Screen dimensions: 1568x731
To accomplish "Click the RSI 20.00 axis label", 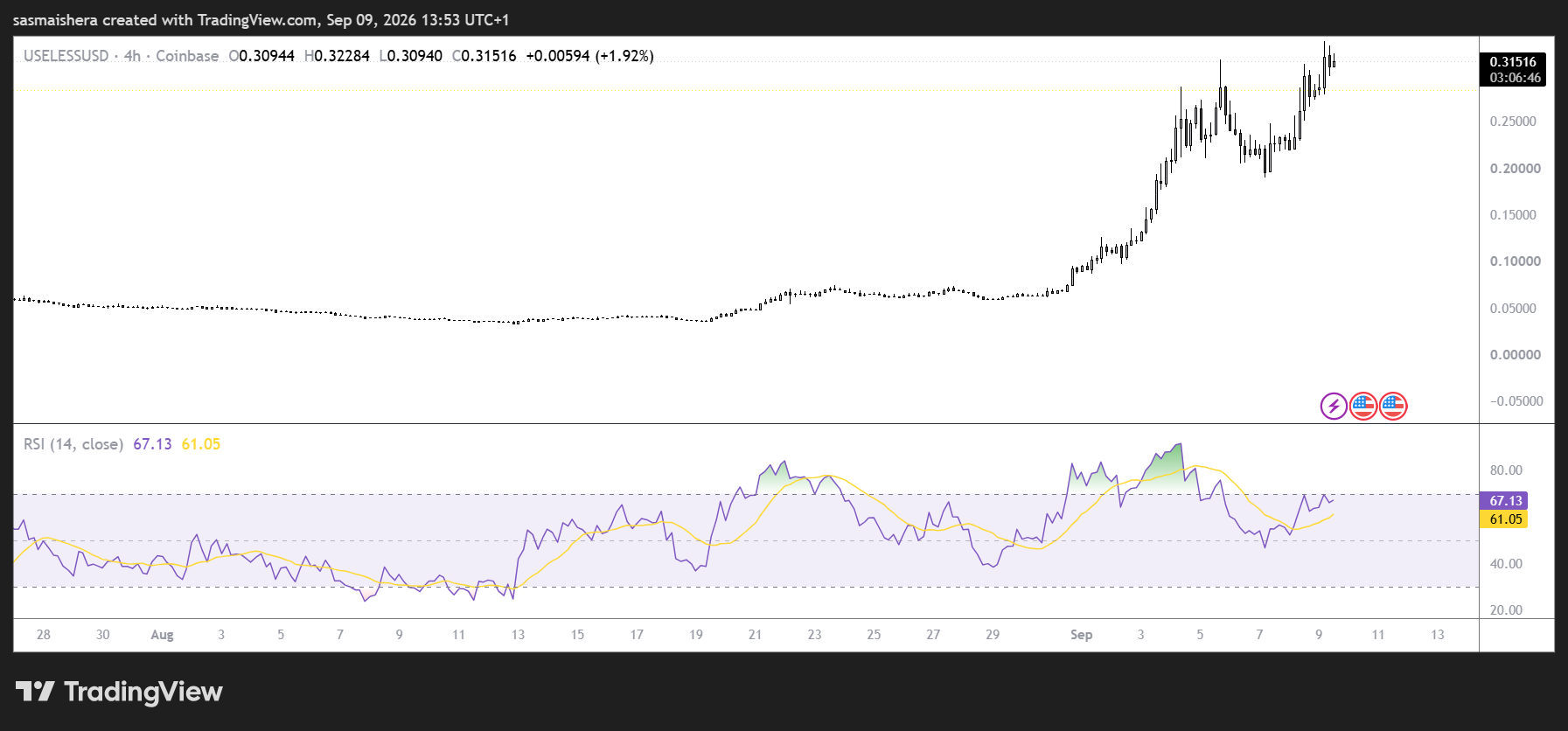I will (x=1506, y=610).
